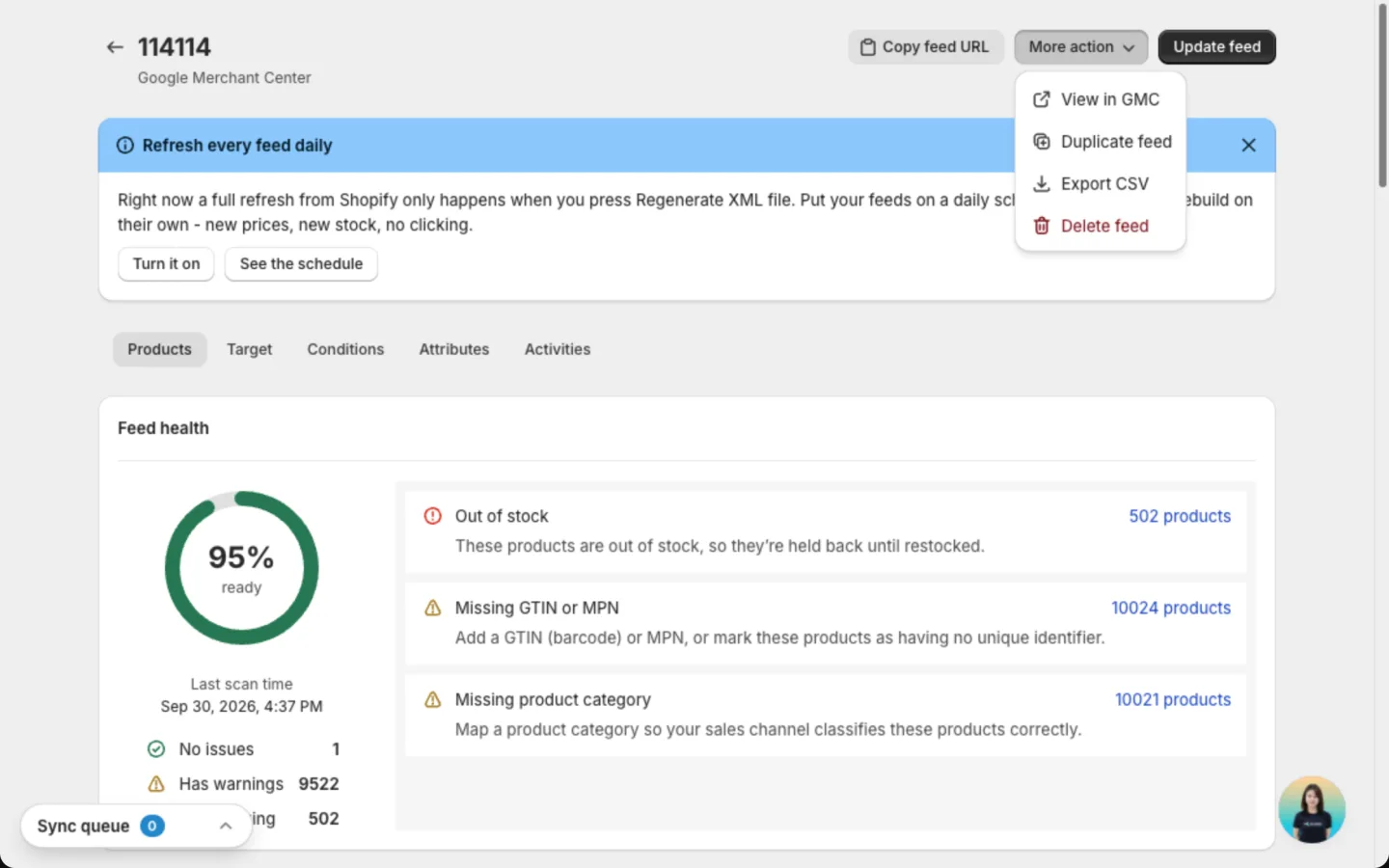Screen dimensions: 1389x868
Task: Dismiss the Refresh every feed daily banner
Action: 1248,145
